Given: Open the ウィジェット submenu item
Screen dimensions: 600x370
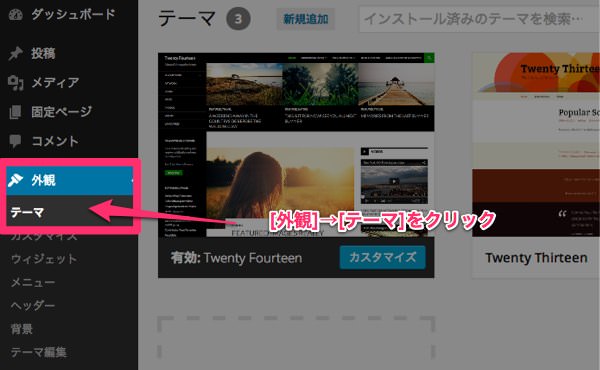Looking at the screenshot, I should (x=44, y=259).
